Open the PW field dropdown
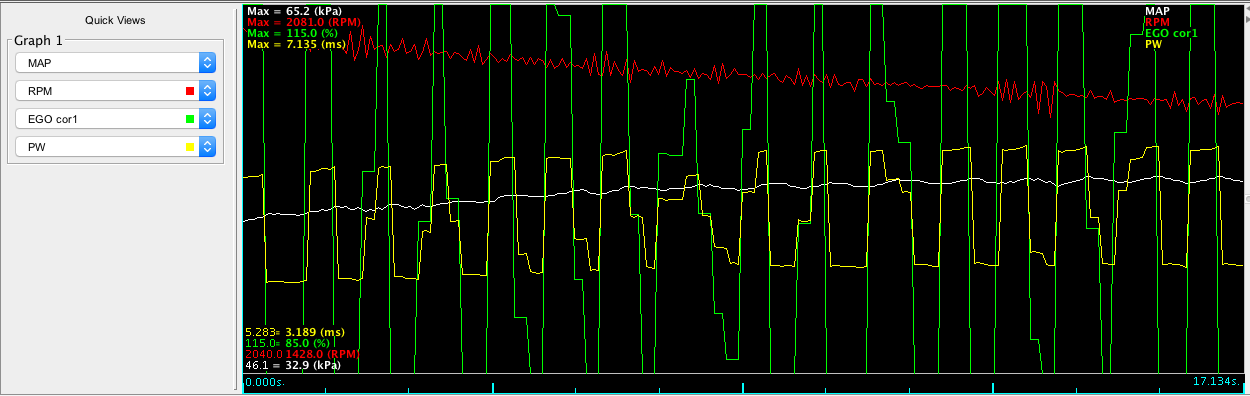 pyautogui.click(x=116, y=147)
